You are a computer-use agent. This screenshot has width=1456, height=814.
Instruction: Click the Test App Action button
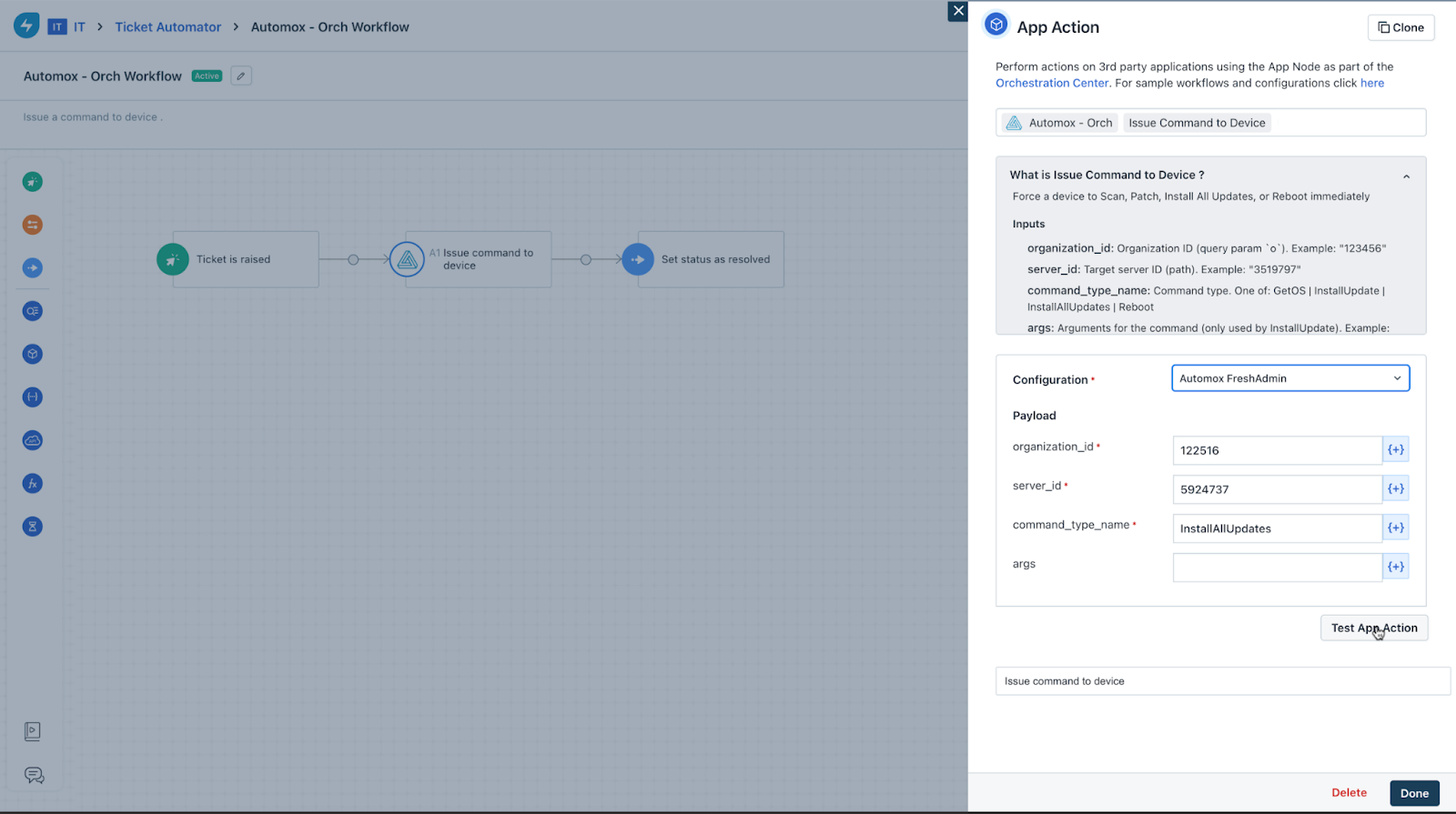(1374, 628)
